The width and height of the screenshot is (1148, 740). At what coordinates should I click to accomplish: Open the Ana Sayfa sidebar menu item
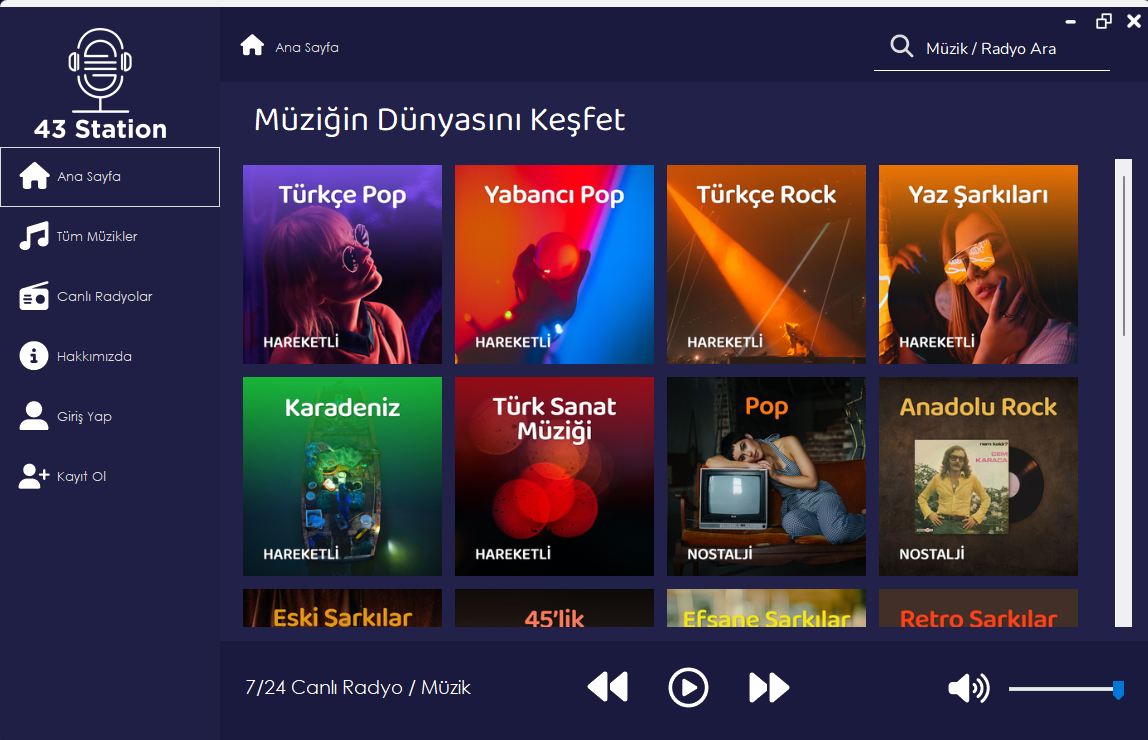click(x=110, y=176)
